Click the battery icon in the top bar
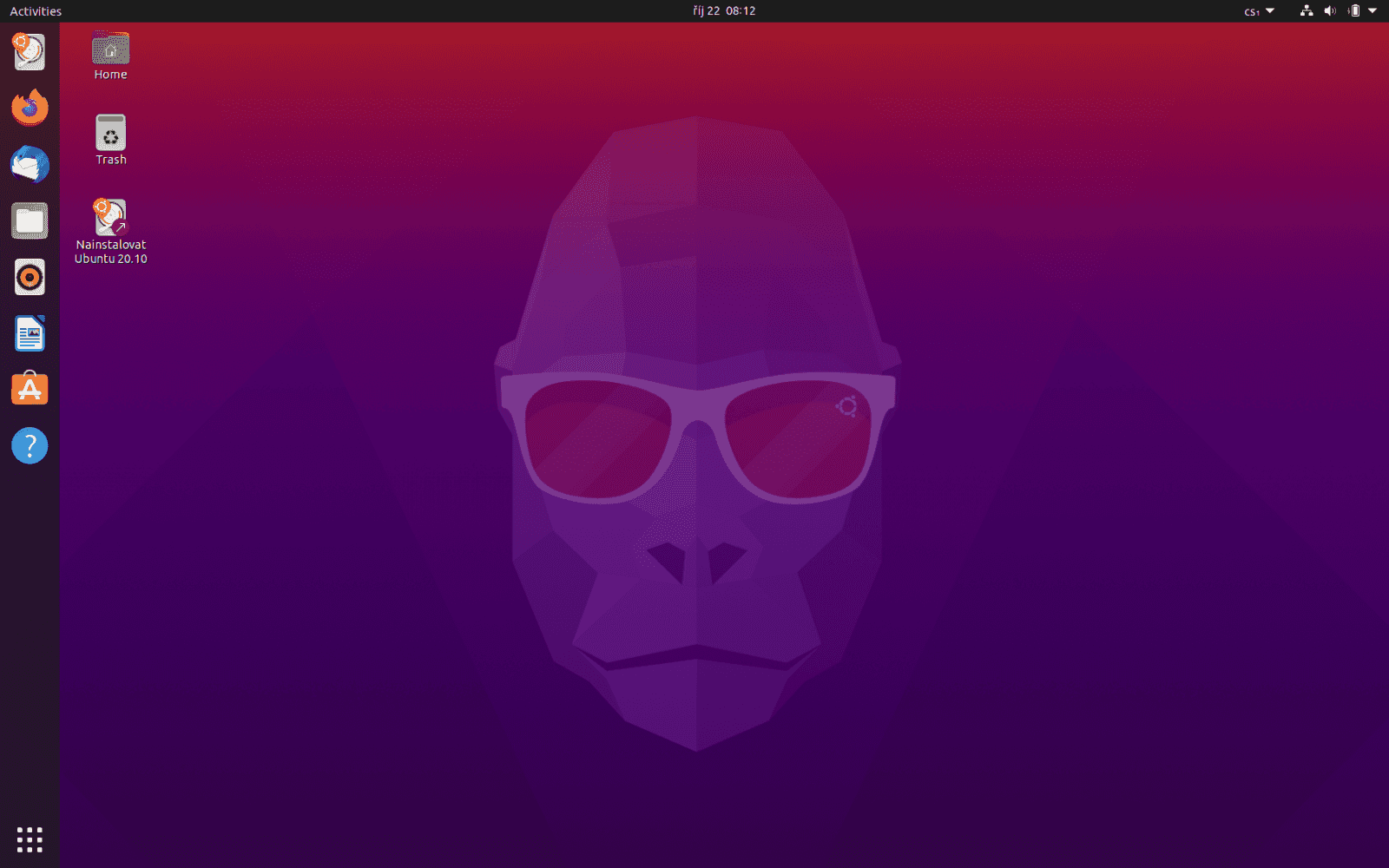The height and width of the screenshot is (868, 1389). (x=1354, y=11)
